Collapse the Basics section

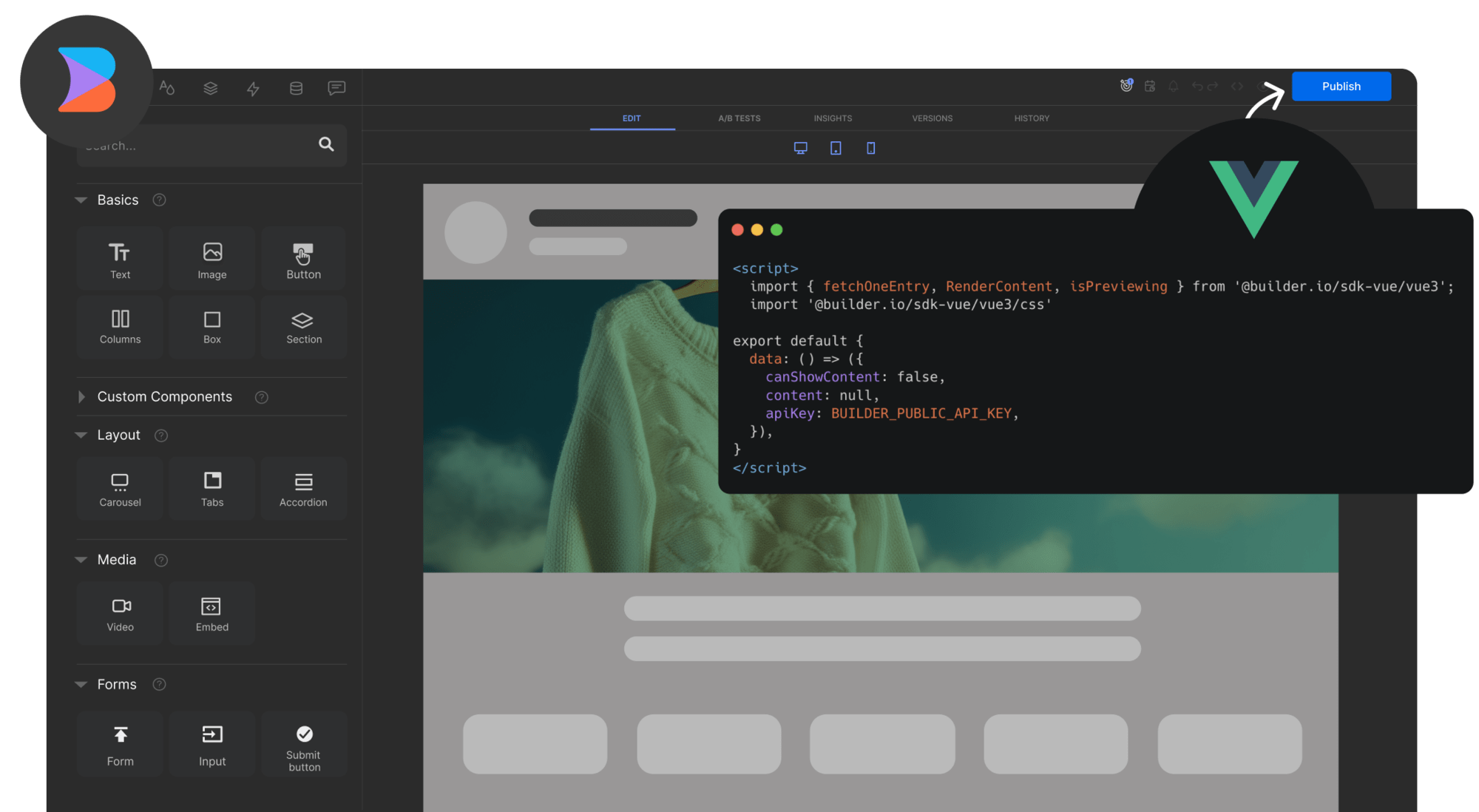(x=81, y=200)
